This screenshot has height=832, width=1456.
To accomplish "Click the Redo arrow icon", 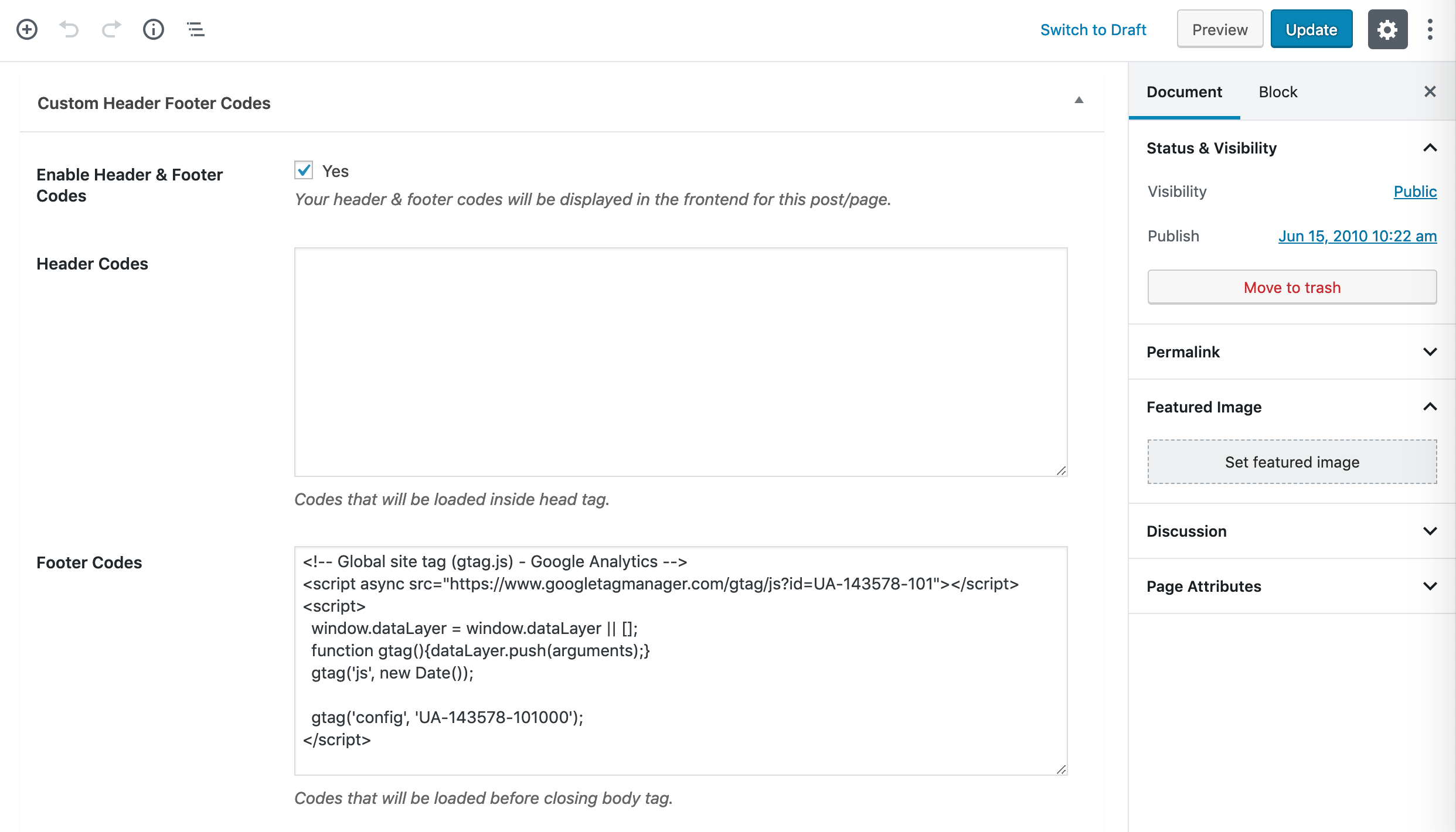I will pyautogui.click(x=111, y=29).
